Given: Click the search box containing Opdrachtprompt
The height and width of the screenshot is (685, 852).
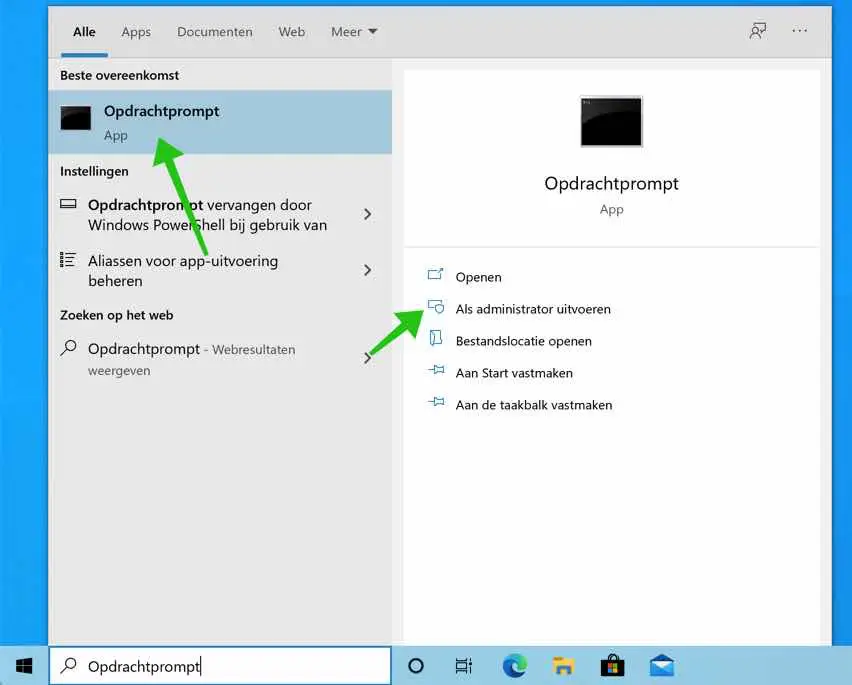Looking at the screenshot, I should click(x=220, y=666).
